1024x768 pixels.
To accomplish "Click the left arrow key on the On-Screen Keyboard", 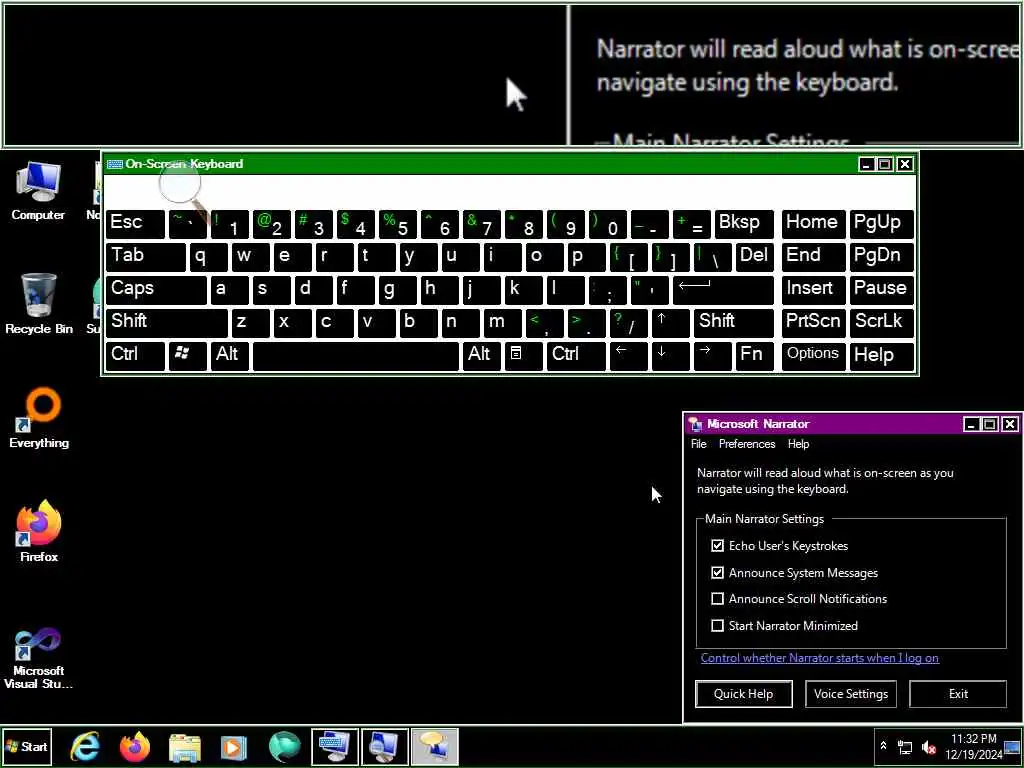I will tap(628, 356).
